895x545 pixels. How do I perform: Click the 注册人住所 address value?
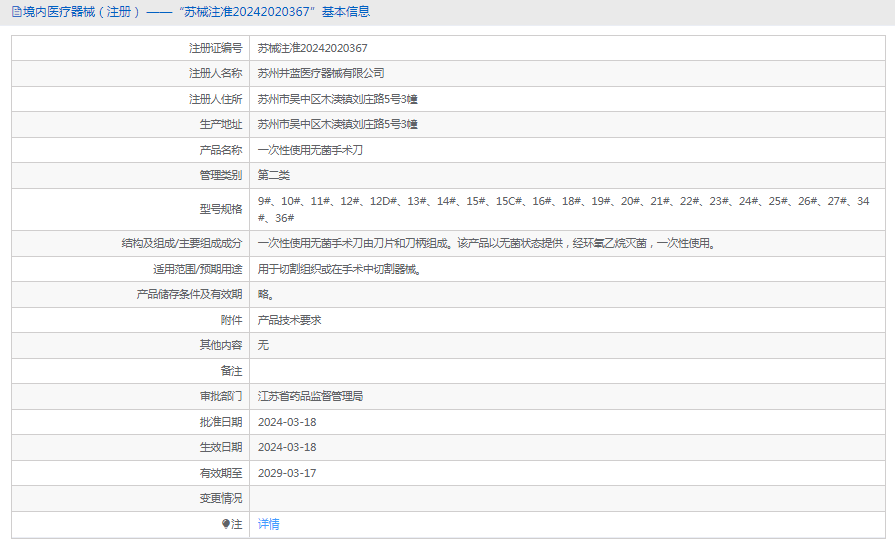point(337,99)
